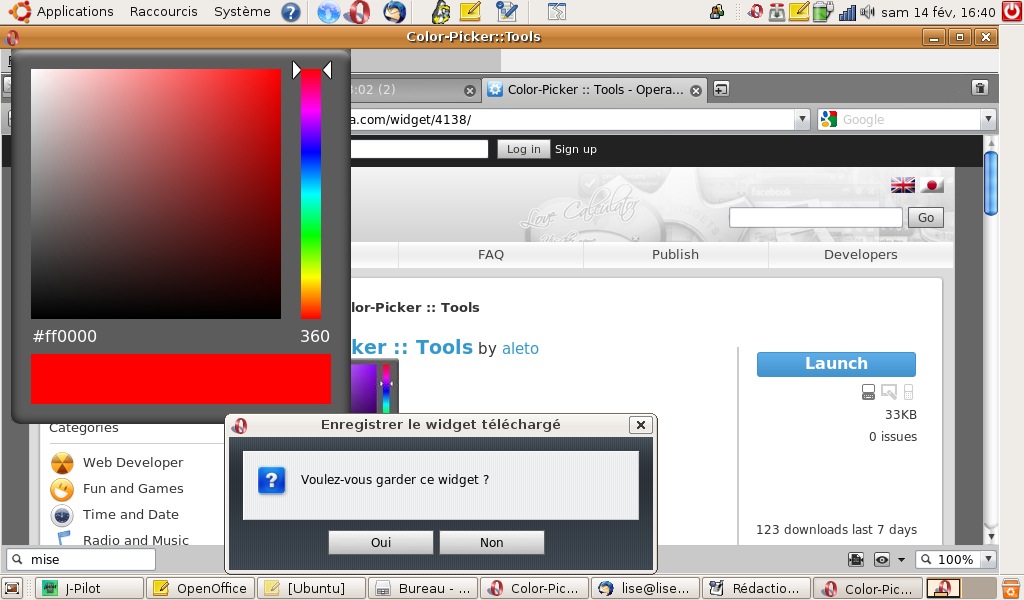Open the closed tabs trash icon
The image size is (1024, 600).
point(980,89)
